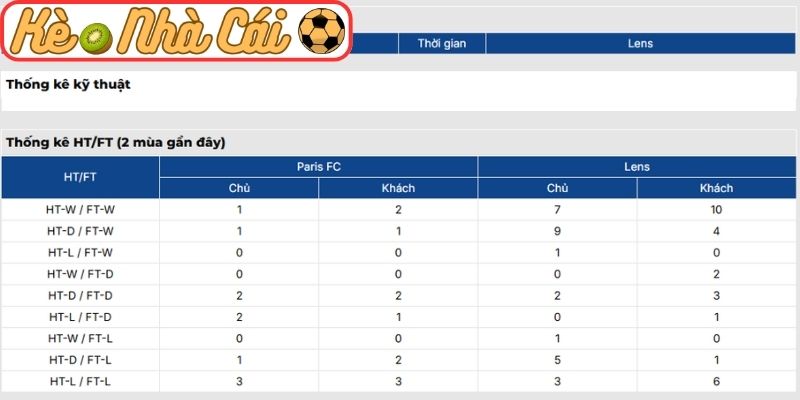Image resolution: width=800 pixels, height=400 pixels.
Task: Select the Khách subheader under Paris FC
Action: pyautogui.click(x=398, y=188)
